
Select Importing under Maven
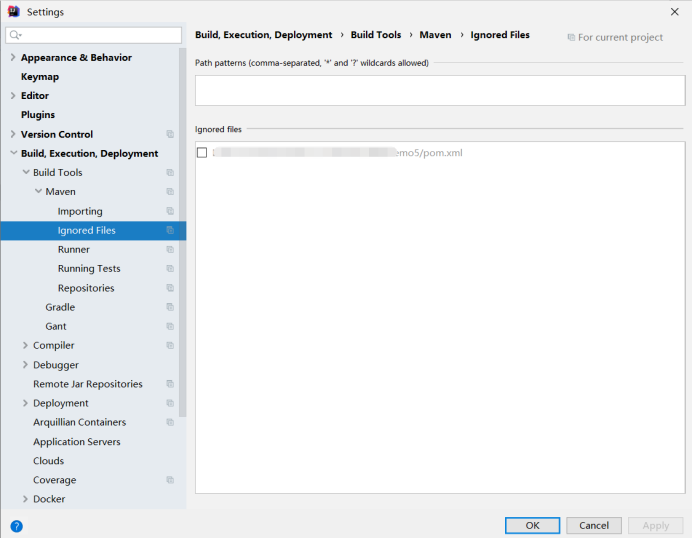point(80,212)
